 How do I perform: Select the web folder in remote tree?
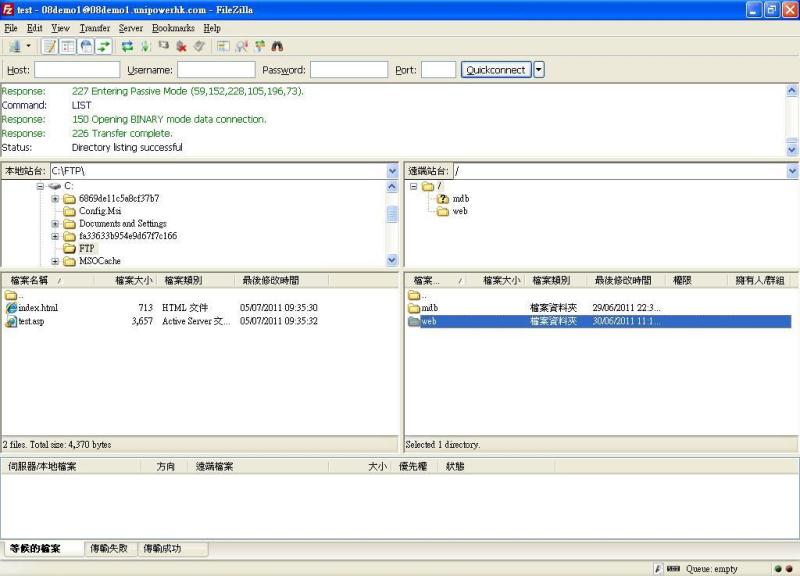(460, 211)
